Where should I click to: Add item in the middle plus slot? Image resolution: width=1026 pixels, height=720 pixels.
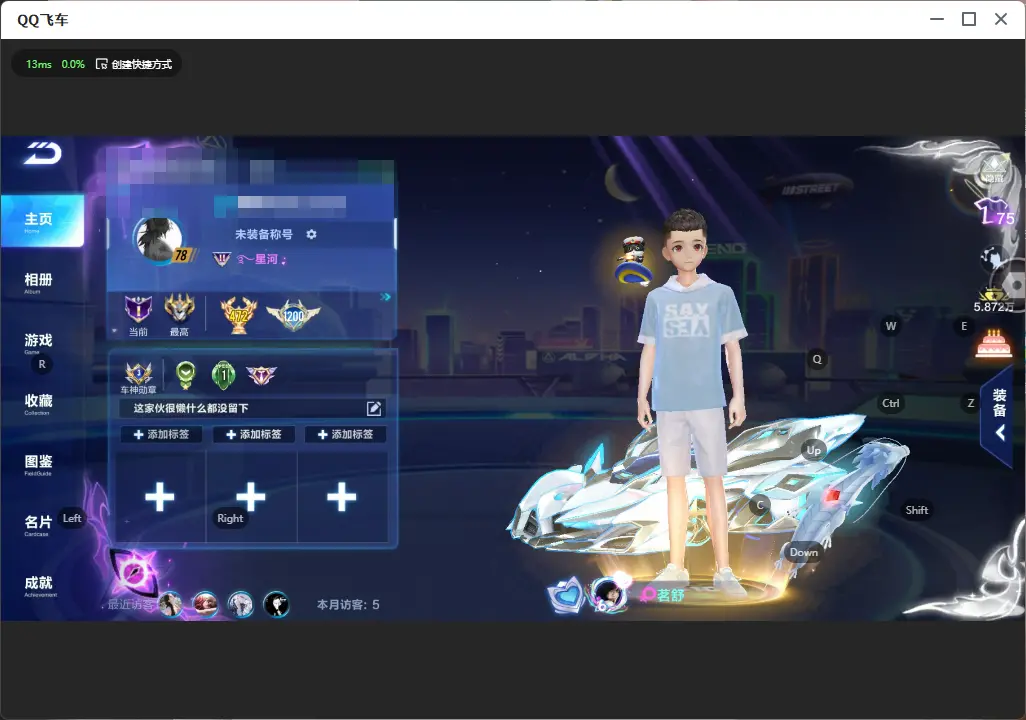pyautogui.click(x=251, y=497)
